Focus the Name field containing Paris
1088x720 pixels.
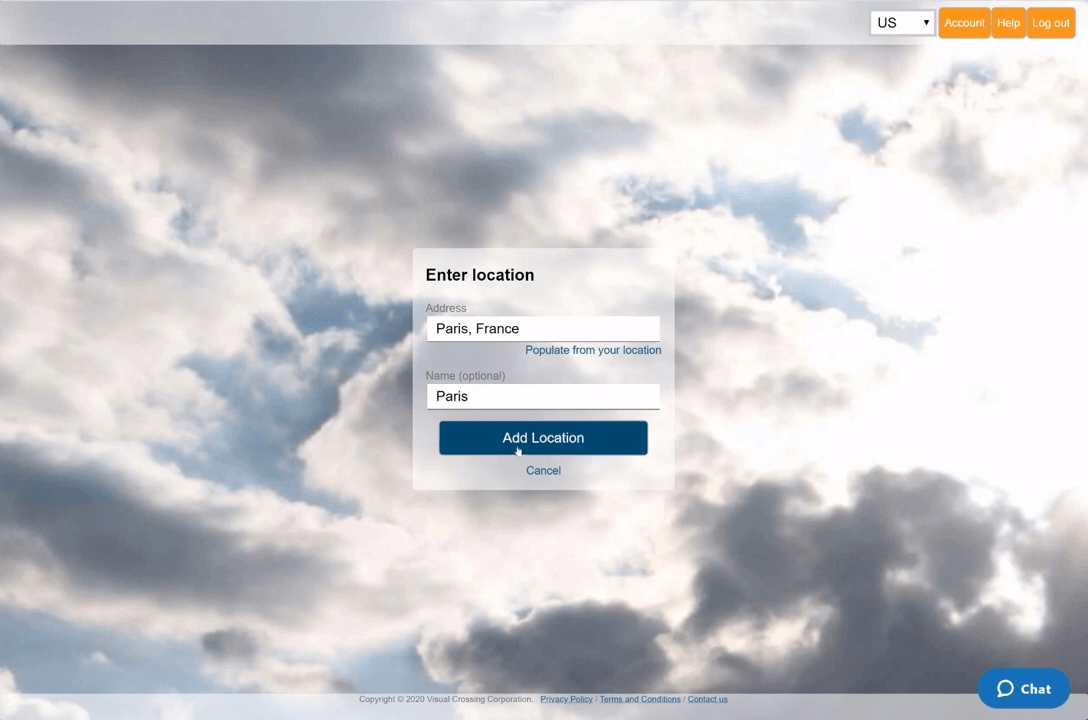(x=543, y=397)
